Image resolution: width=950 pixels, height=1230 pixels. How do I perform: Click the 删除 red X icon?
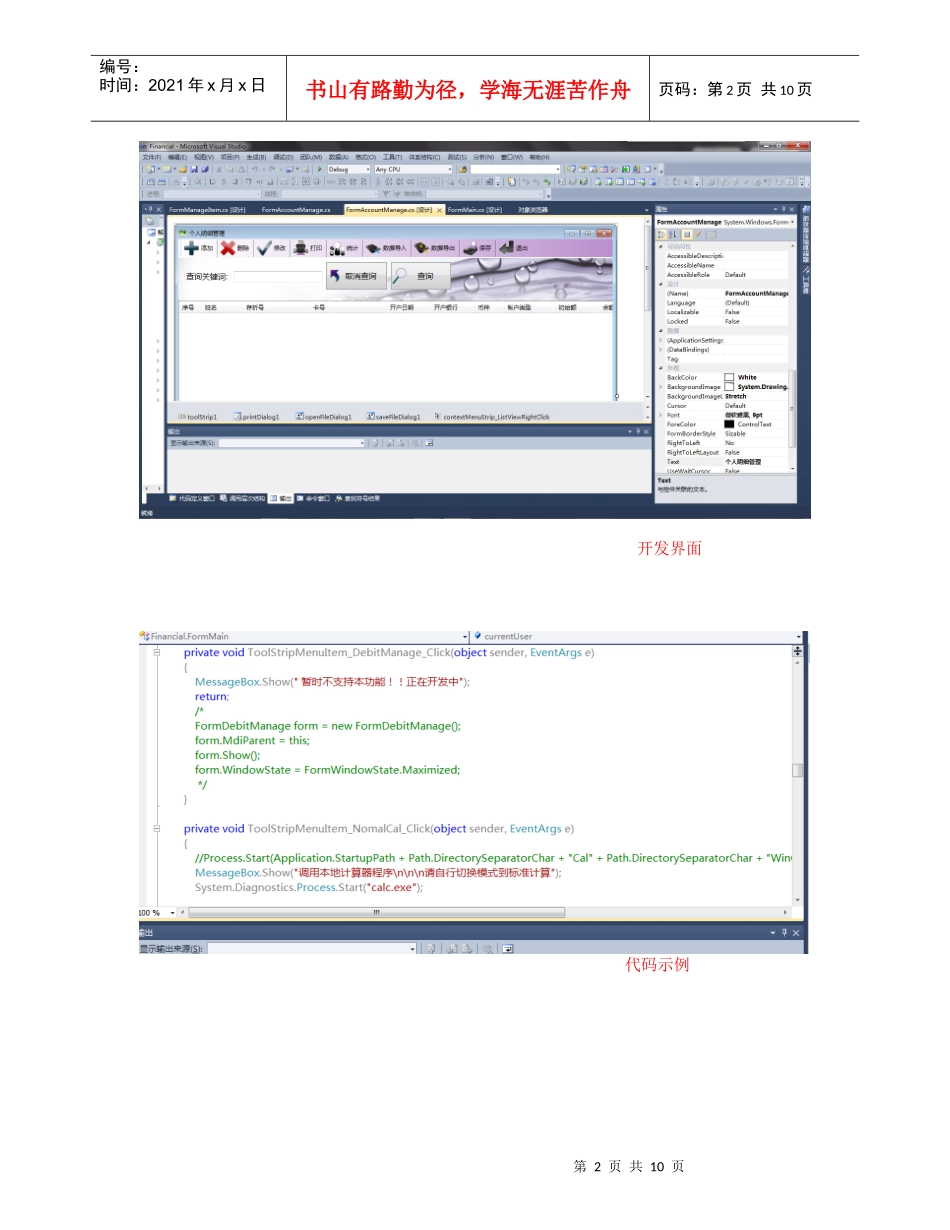point(228,247)
